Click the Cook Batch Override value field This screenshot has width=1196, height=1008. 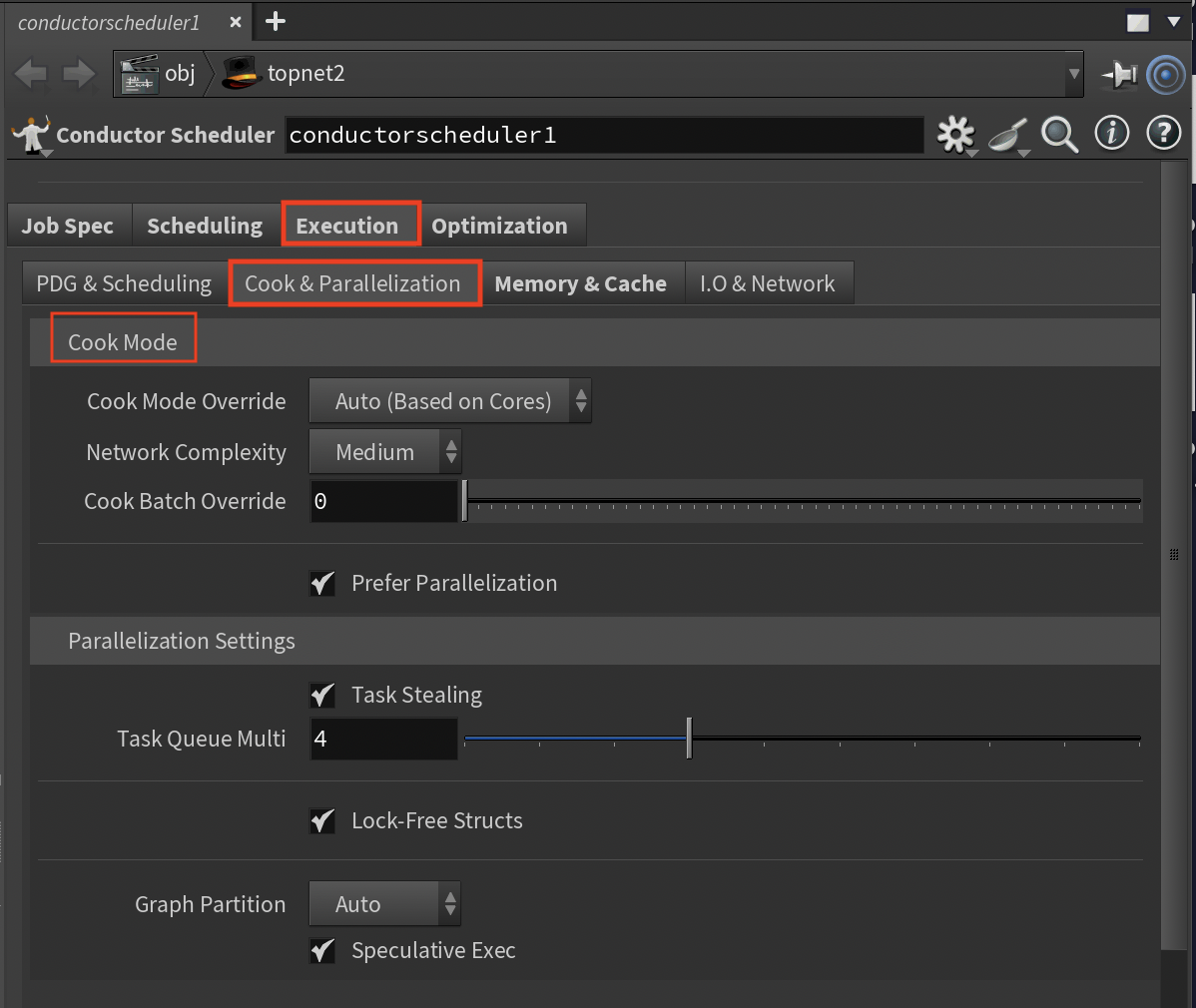383,502
